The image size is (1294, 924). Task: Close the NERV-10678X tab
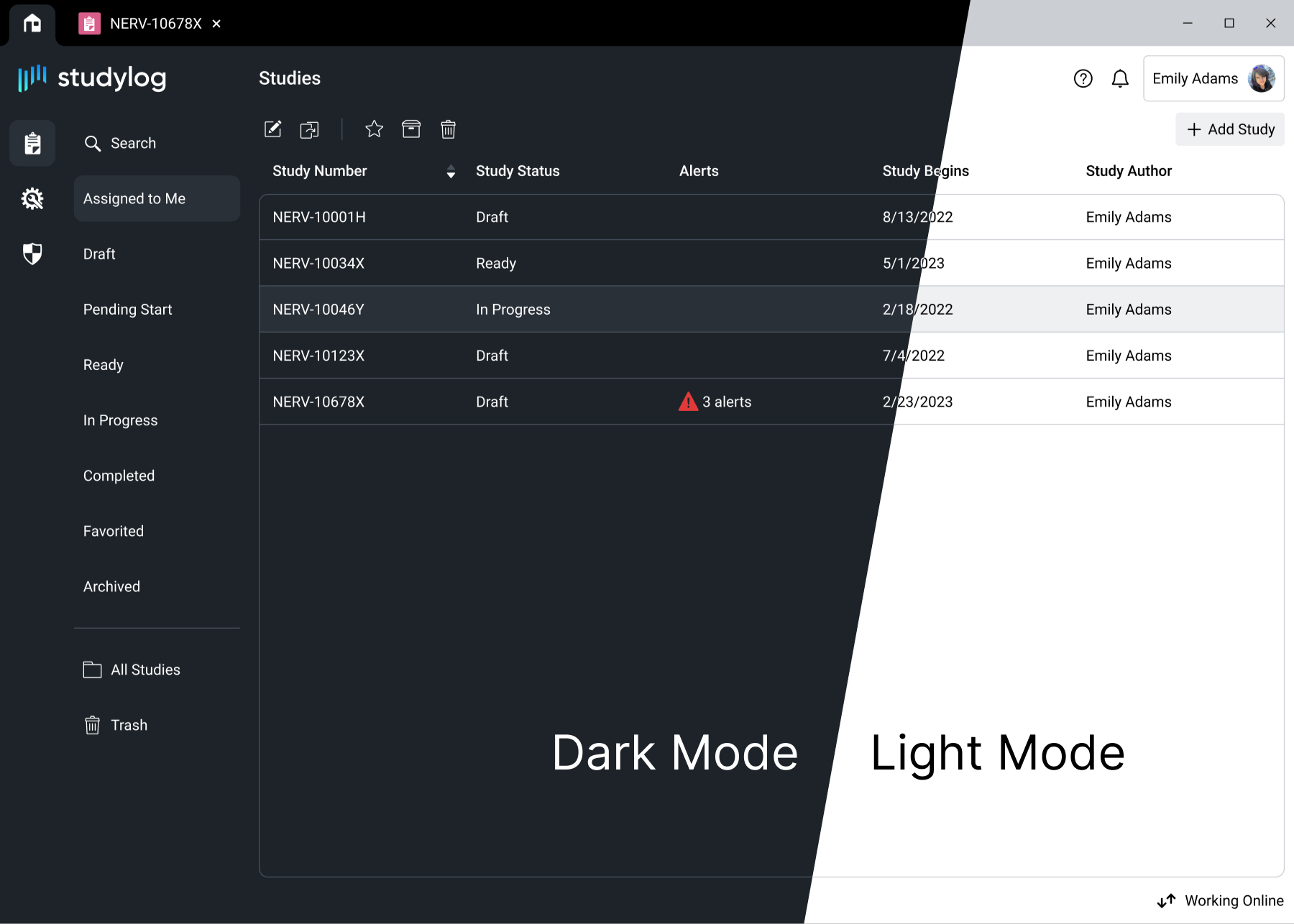[x=216, y=24]
